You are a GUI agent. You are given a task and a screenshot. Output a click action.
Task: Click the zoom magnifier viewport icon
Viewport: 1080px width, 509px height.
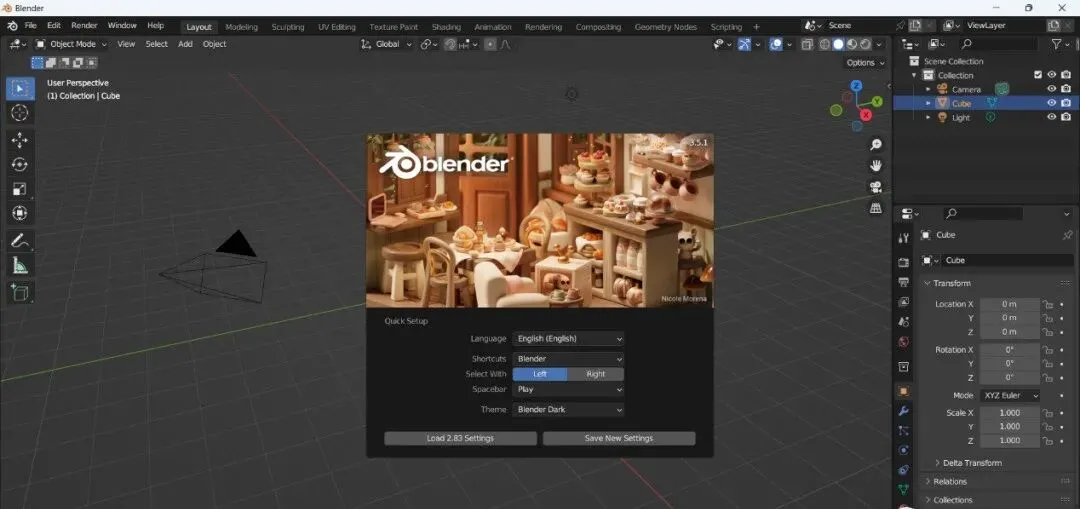[876, 145]
